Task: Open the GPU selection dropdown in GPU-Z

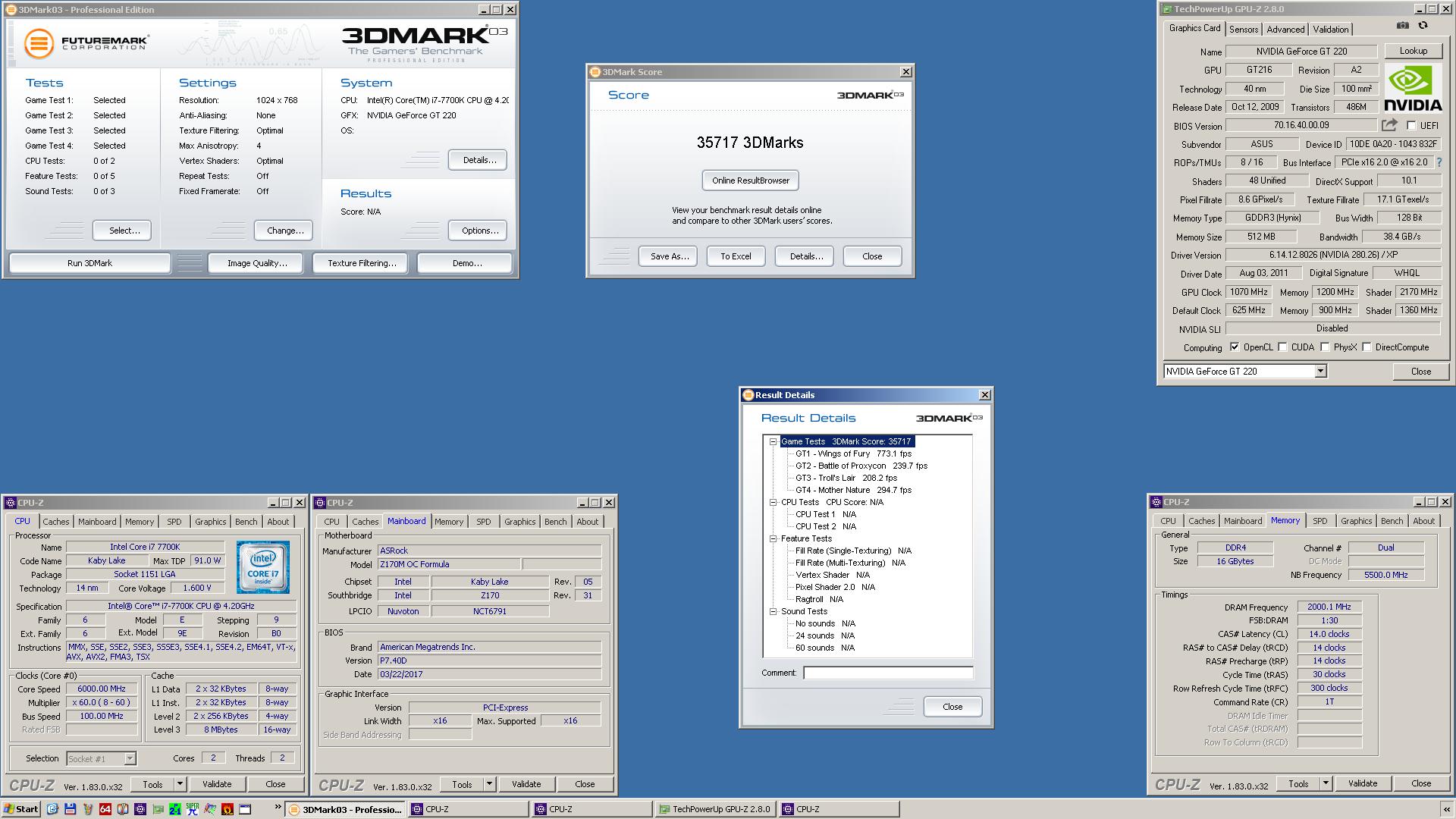Action: [1320, 372]
